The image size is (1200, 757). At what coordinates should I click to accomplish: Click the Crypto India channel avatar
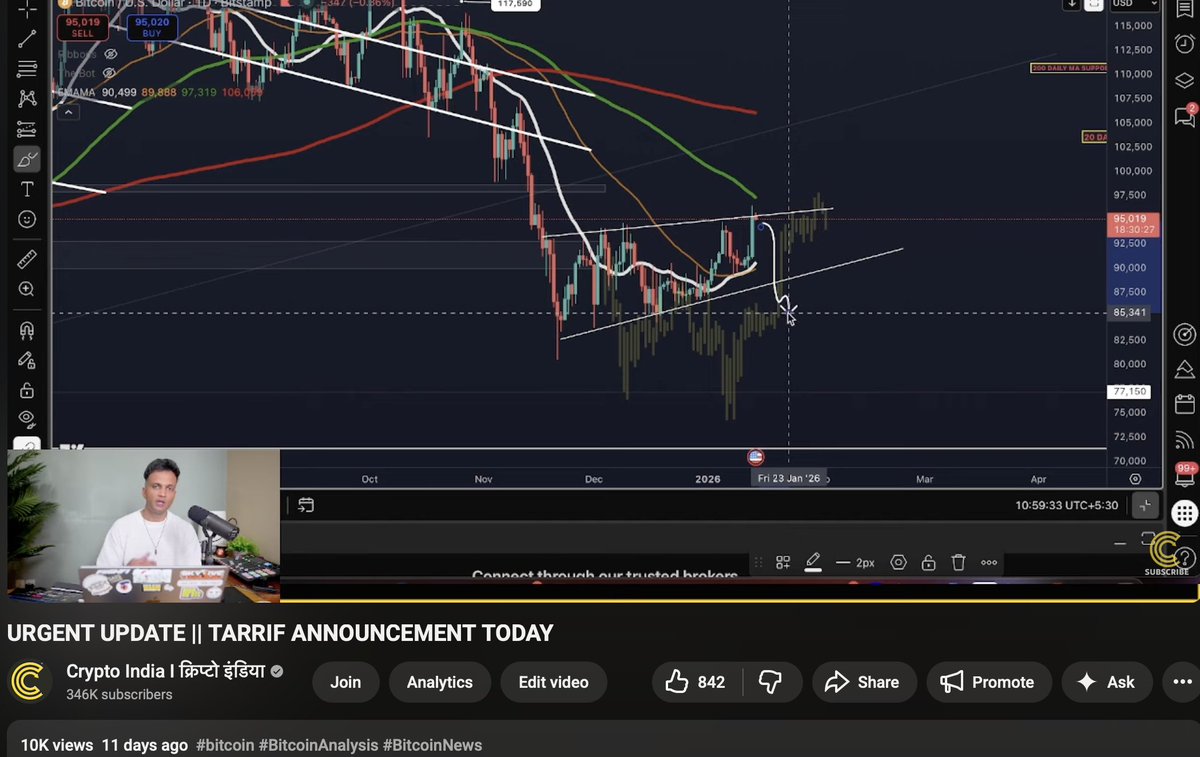click(x=30, y=682)
